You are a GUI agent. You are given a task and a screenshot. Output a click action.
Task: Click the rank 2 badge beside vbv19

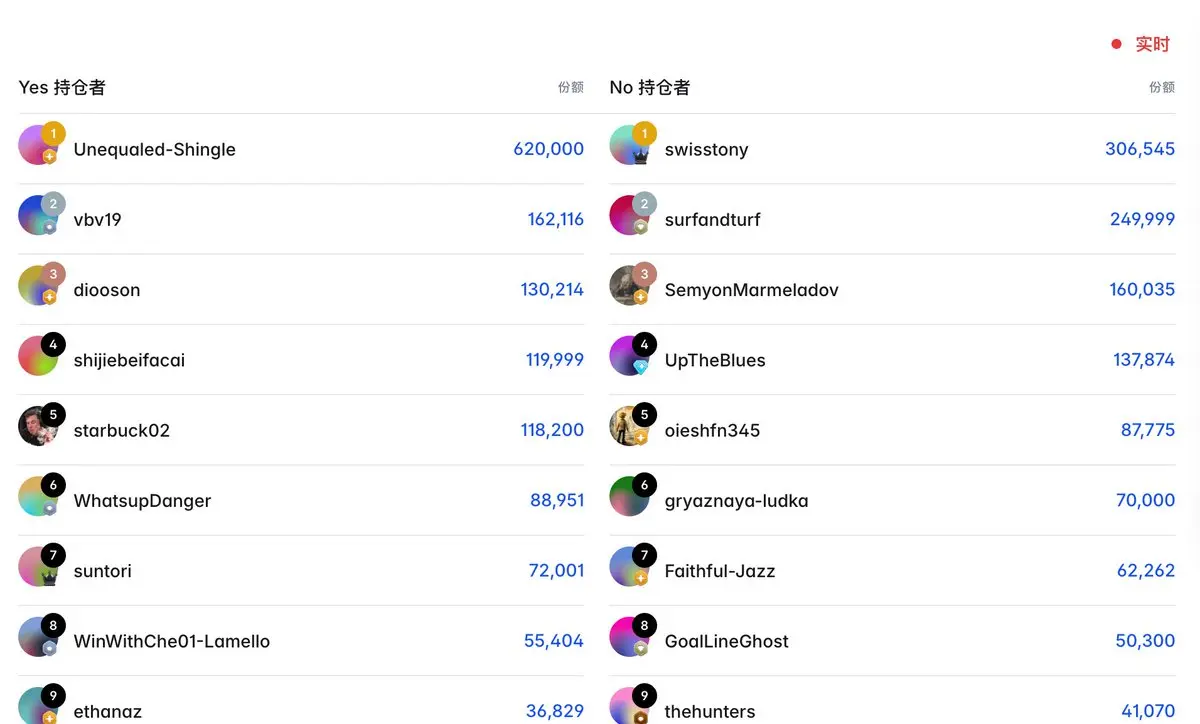tap(54, 204)
